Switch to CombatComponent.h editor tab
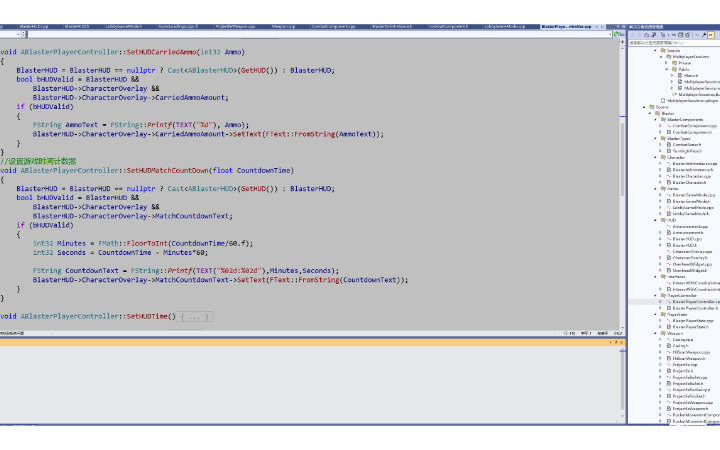 449,27
